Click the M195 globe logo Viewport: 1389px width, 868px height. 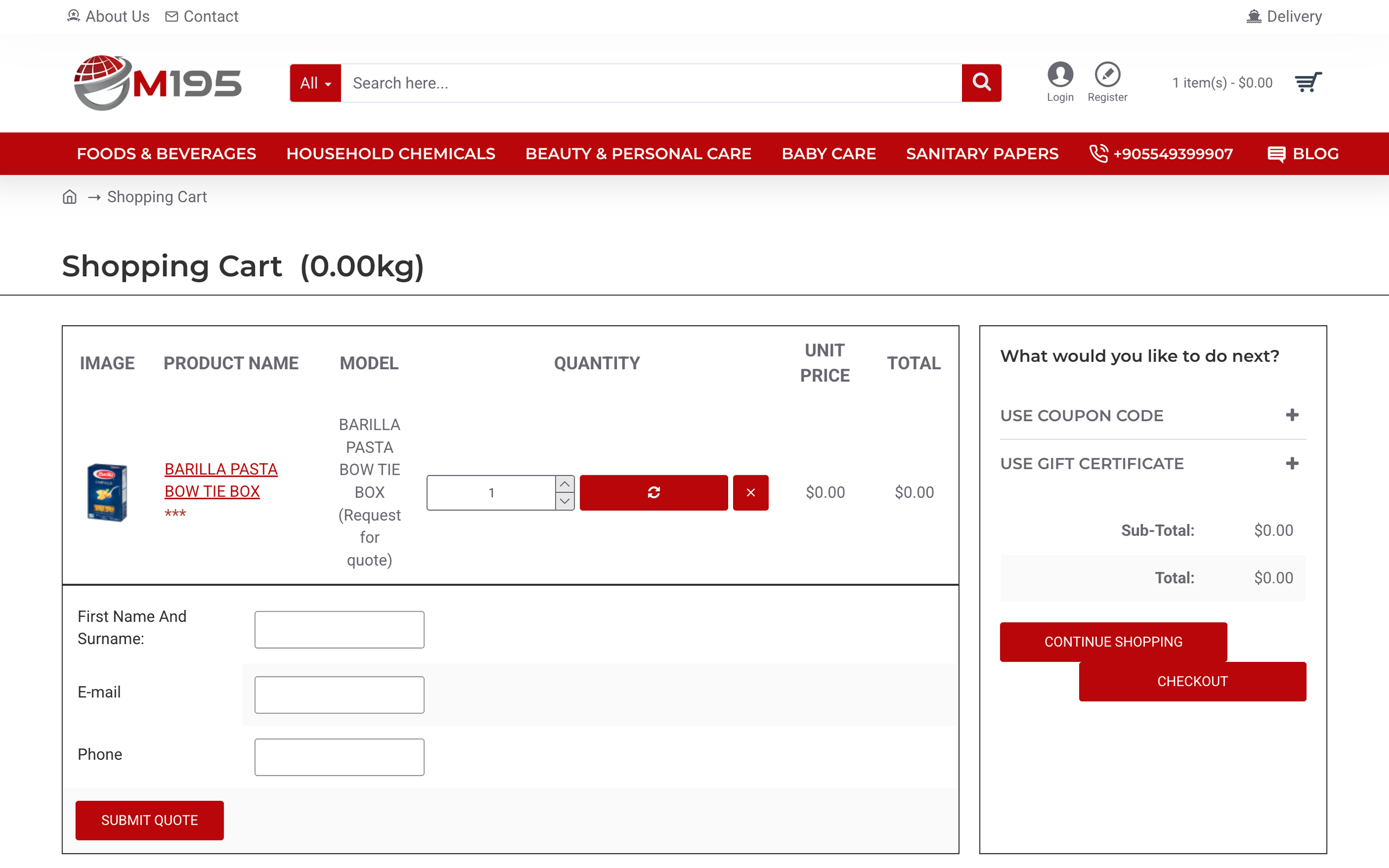(x=158, y=82)
